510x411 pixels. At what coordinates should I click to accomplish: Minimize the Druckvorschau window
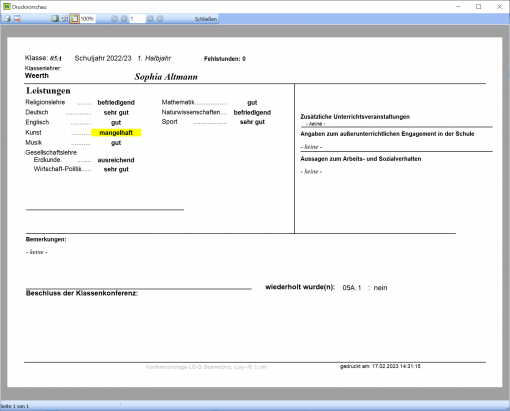click(x=458, y=6)
